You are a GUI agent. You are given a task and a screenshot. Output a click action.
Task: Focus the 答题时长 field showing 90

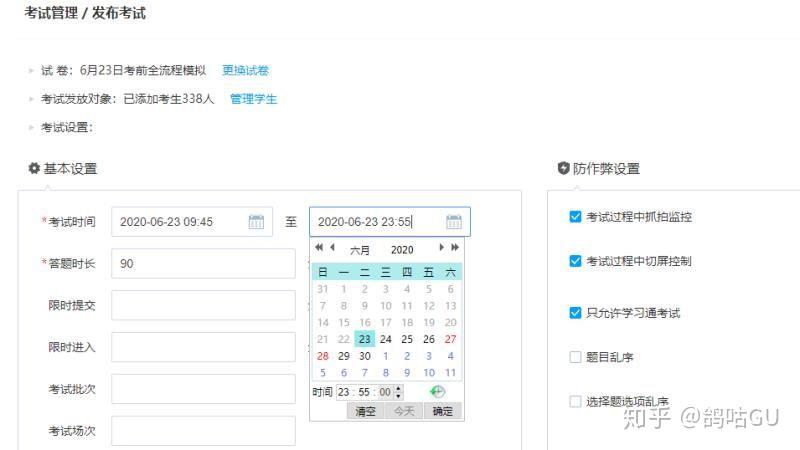click(203, 263)
